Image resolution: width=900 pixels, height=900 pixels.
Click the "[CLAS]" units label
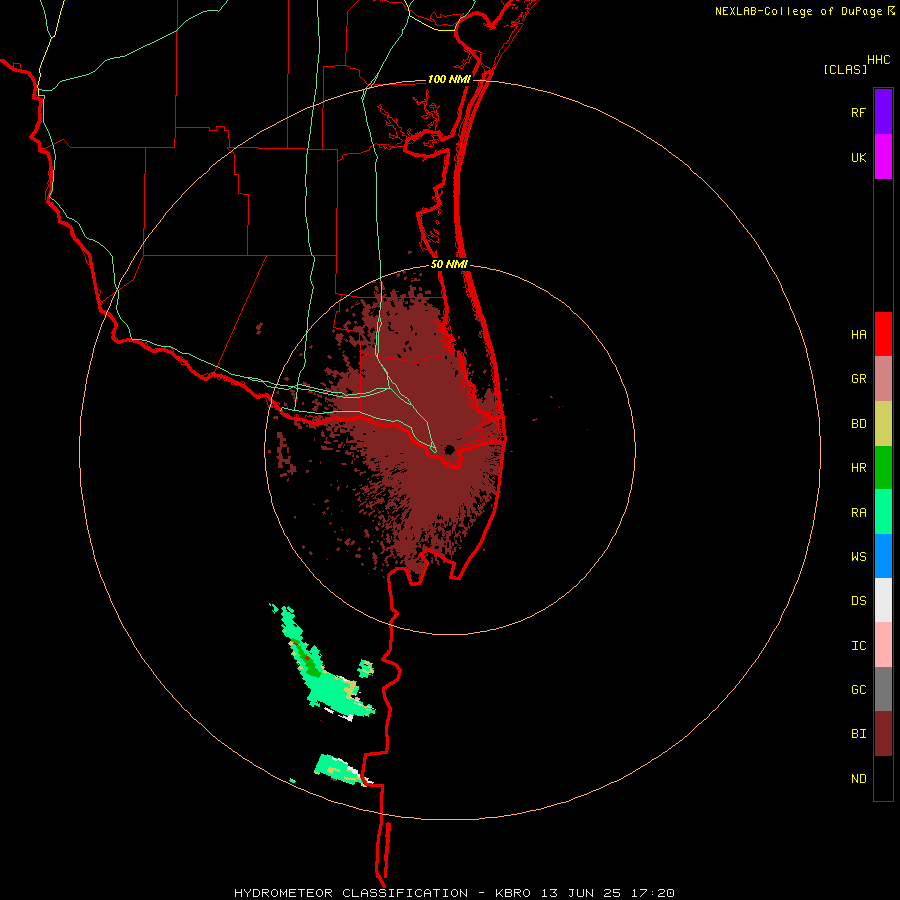click(845, 69)
